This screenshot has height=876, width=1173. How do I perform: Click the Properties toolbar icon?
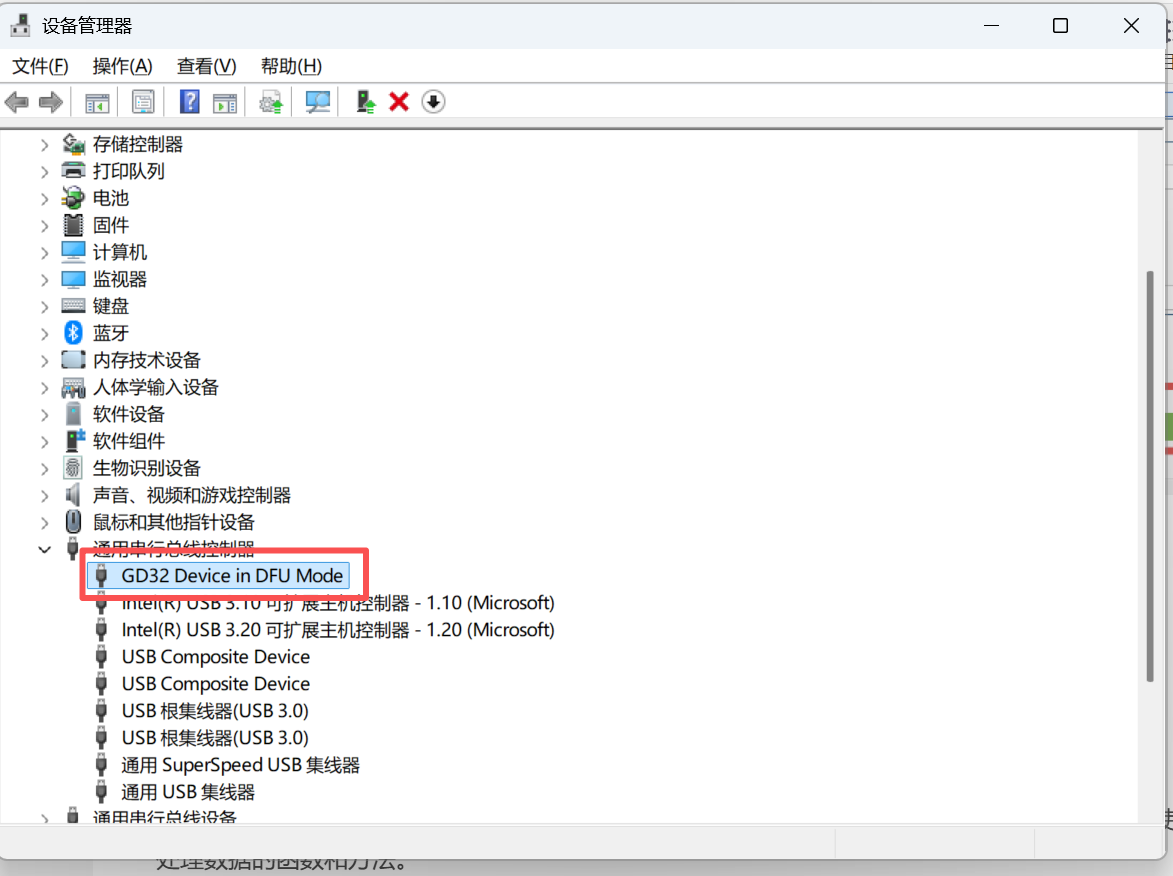tap(143, 101)
